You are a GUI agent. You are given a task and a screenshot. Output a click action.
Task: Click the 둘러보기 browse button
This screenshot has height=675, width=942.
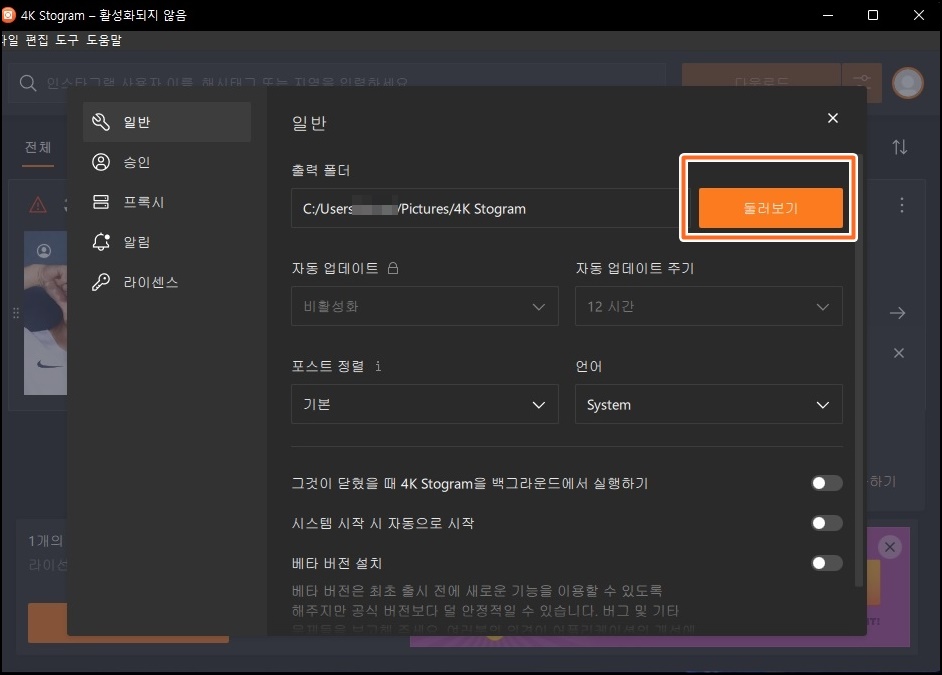(771, 208)
